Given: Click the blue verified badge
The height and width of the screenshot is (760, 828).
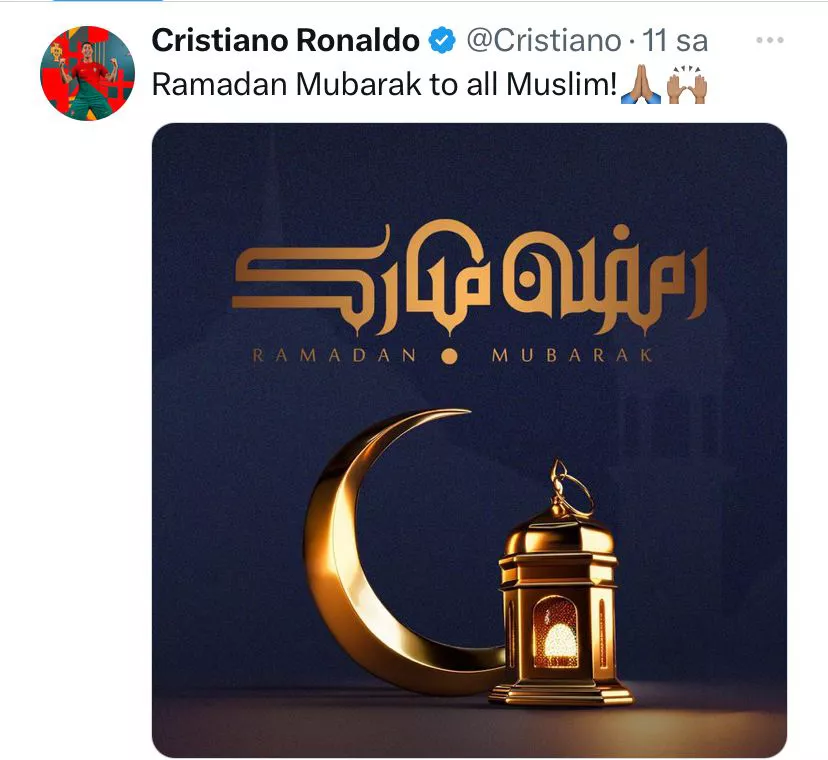Looking at the screenshot, I should click(x=441, y=41).
